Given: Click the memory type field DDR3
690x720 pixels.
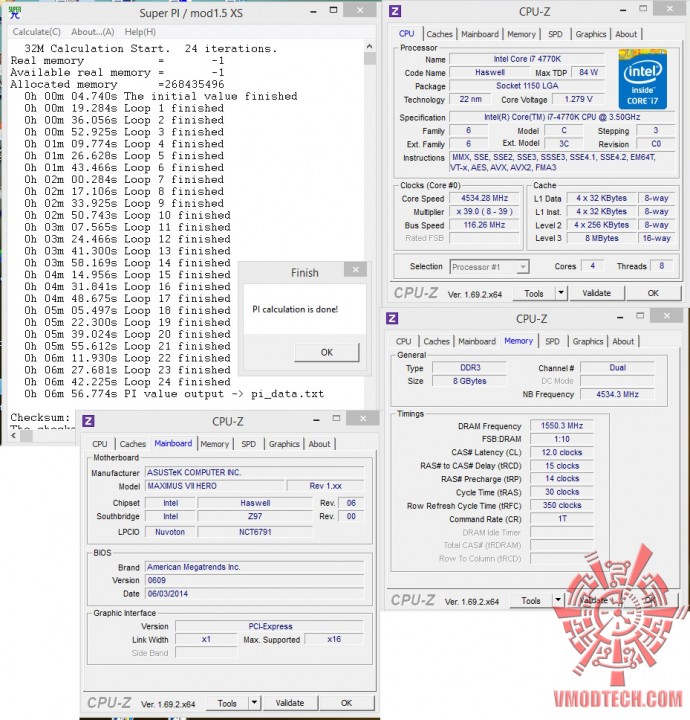Looking at the screenshot, I should coord(470,367).
